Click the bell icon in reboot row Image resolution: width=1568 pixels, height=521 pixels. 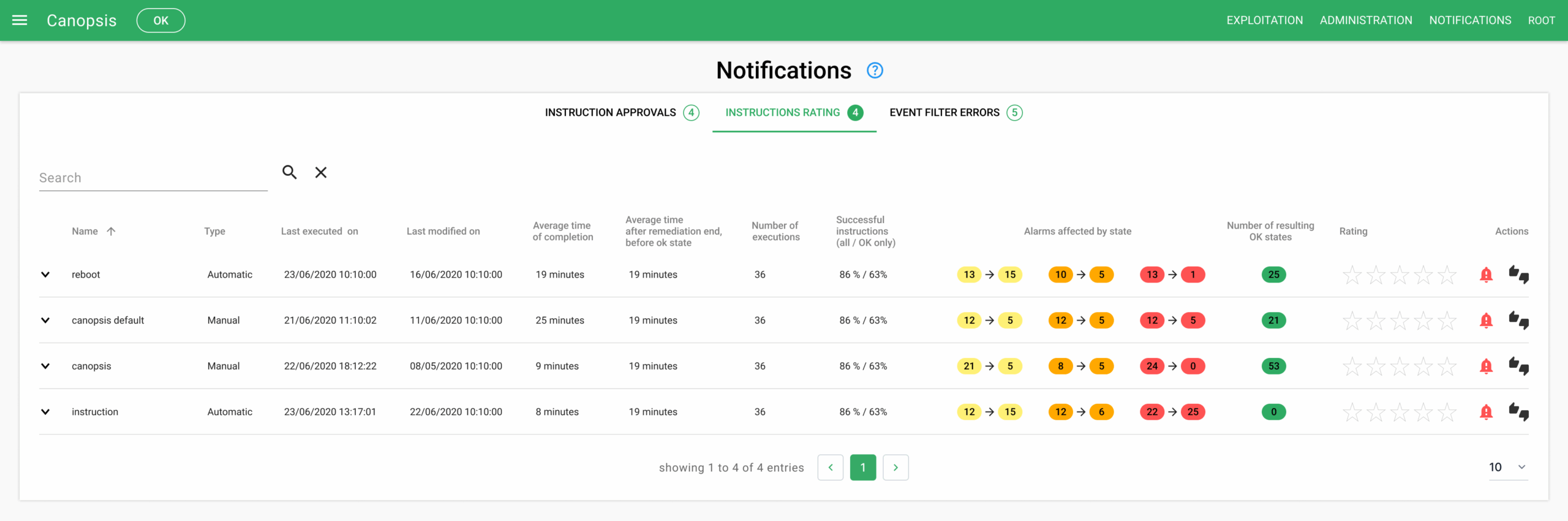click(x=1486, y=275)
